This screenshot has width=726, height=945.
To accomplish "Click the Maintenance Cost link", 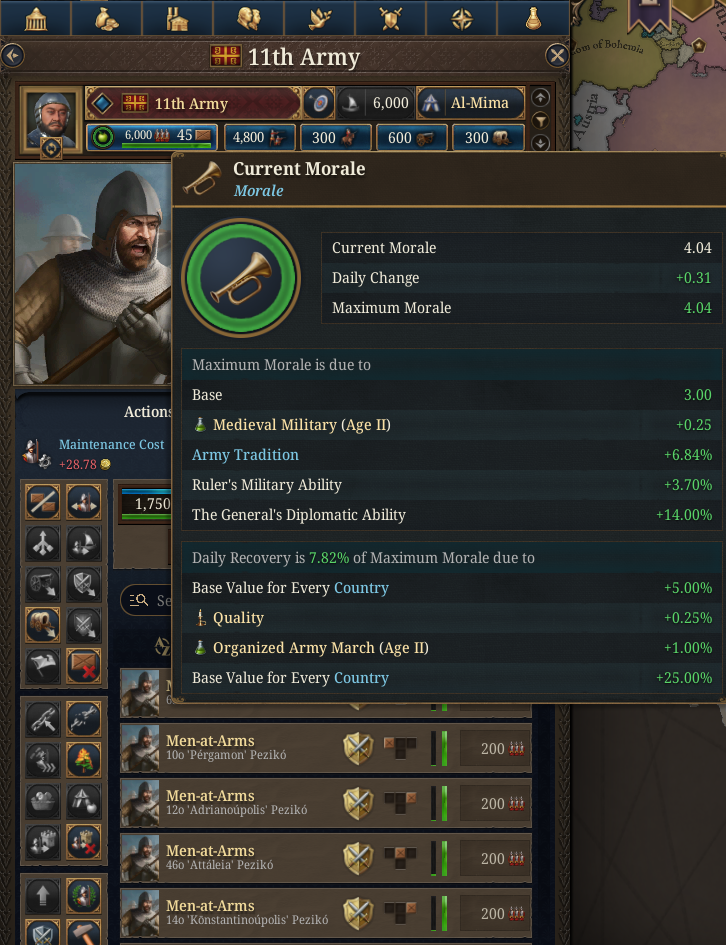I will click(x=111, y=445).
